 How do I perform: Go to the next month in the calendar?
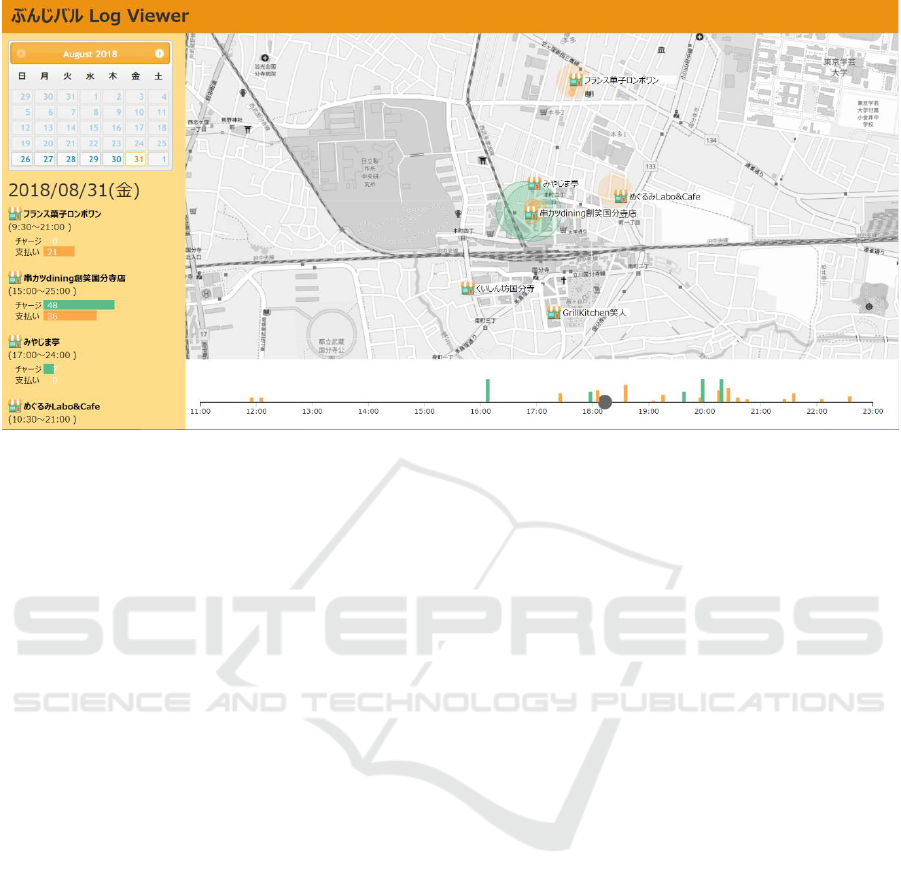point(159,53)
